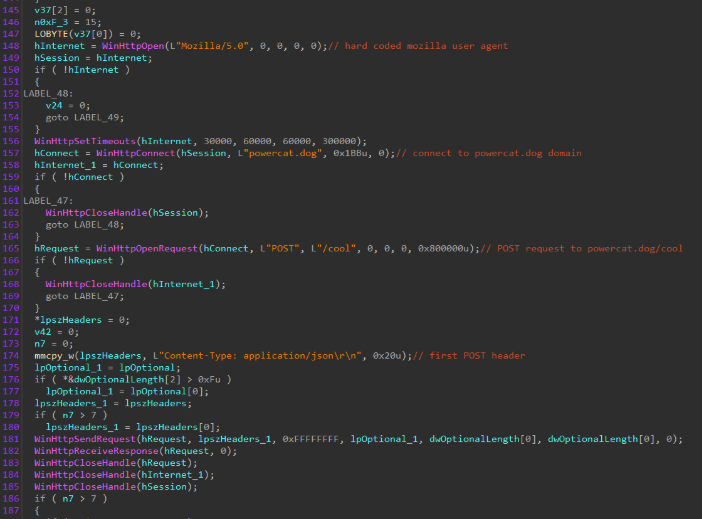Click the hSession = hInternet assignment
702x519 pixels.
point(93,58)
